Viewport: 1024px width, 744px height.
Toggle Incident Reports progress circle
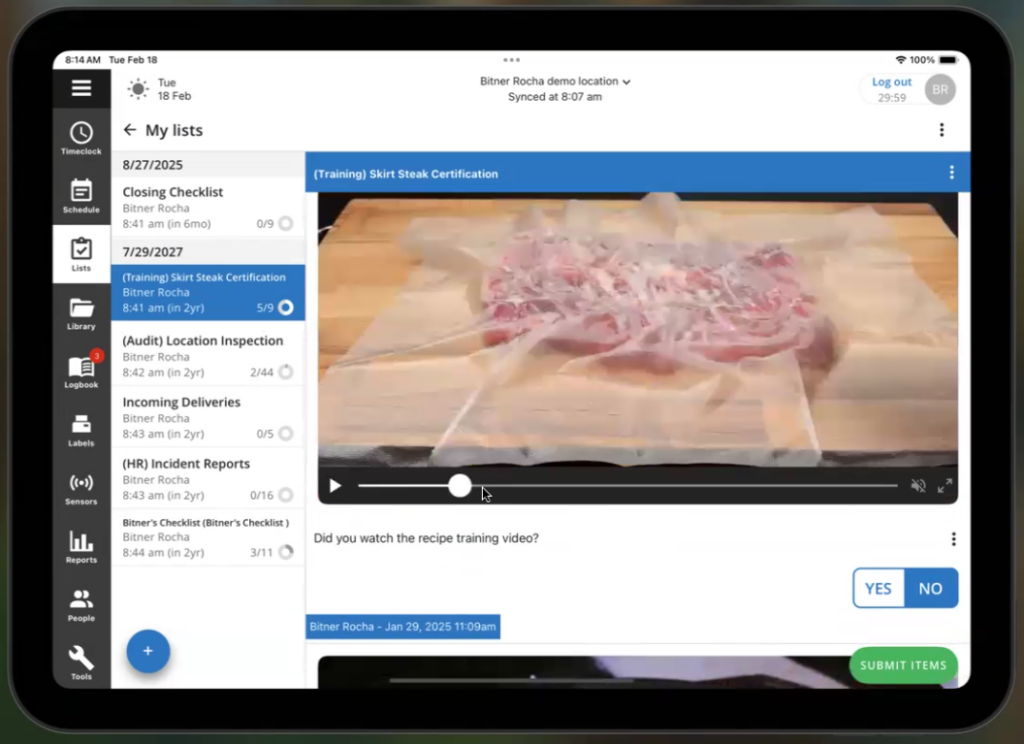[x=285, y=494]
